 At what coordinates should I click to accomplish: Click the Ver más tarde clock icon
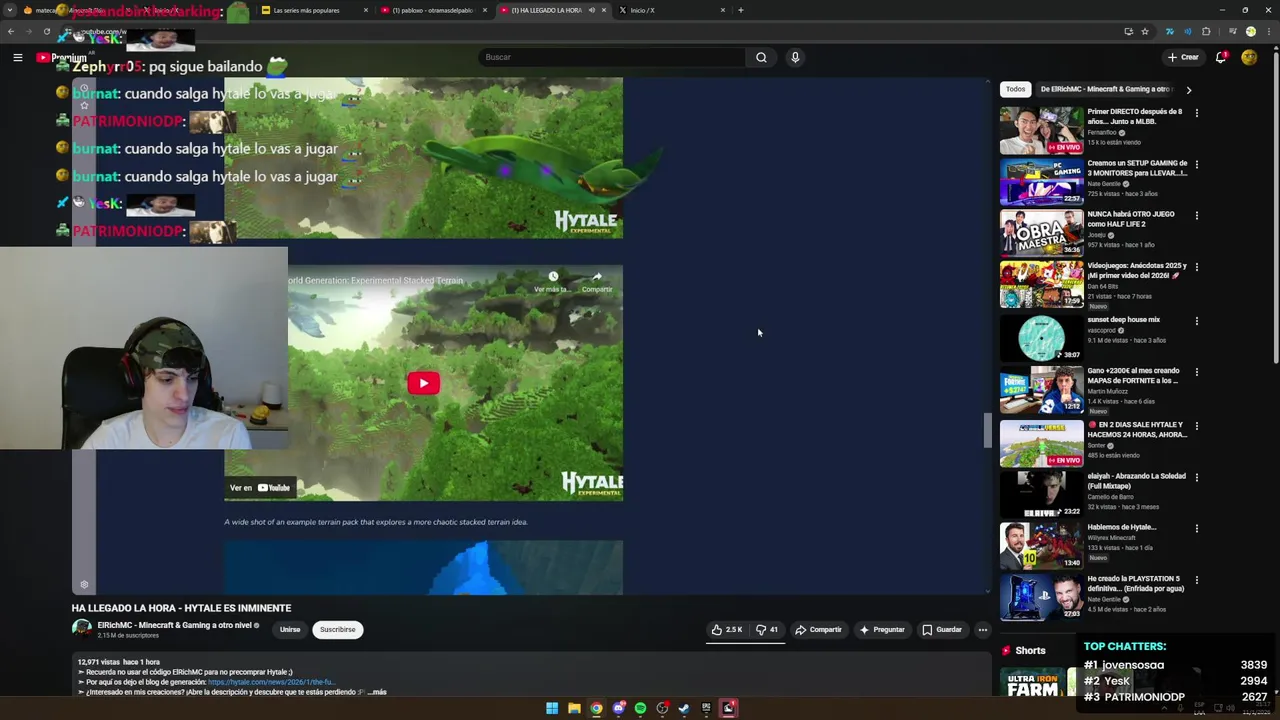(552, 281)
